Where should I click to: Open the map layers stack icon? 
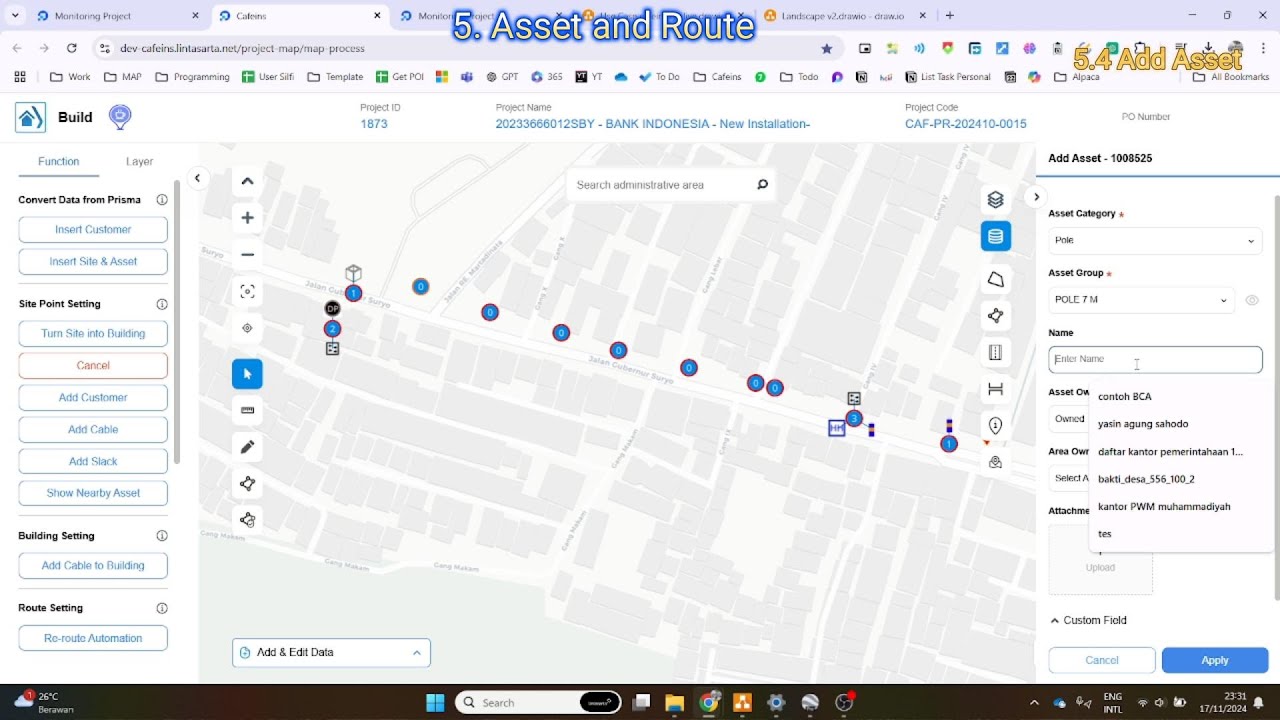pos(995,200)
